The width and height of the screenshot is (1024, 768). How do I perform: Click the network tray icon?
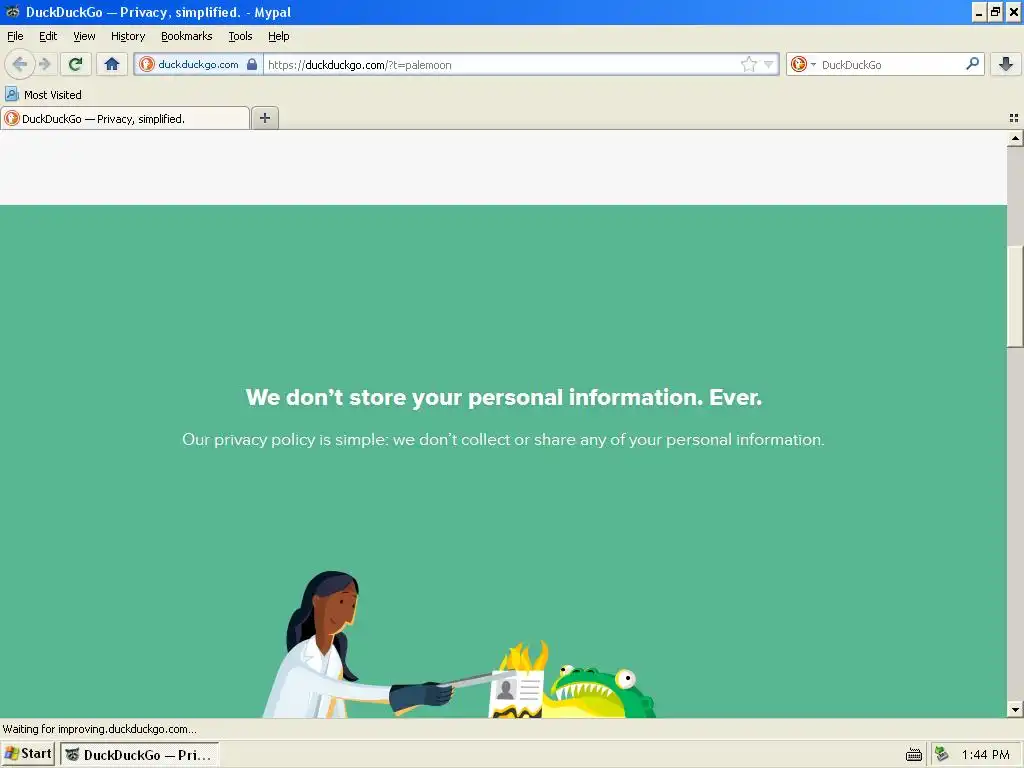941,754
